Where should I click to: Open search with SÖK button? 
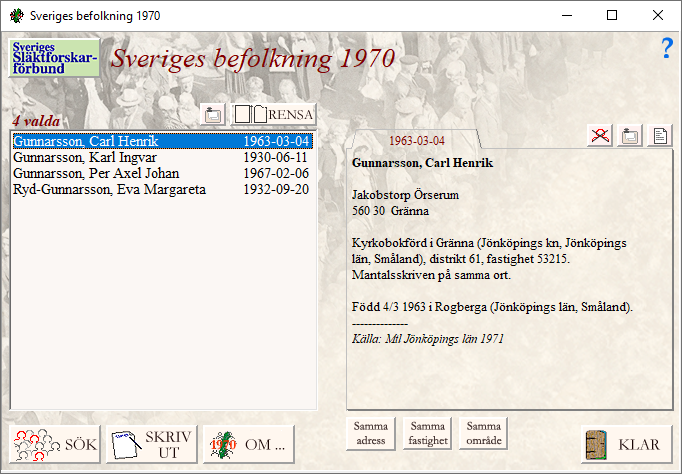point(55,444)
